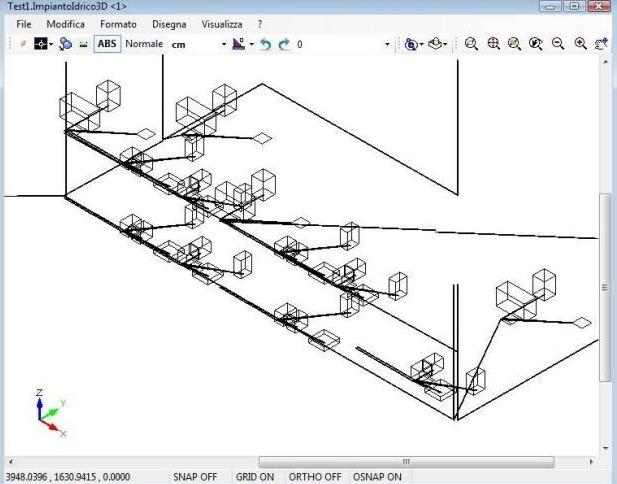Toggle SNAP OFF in status bar
Screen dimensions: 617x484
coord(194,477)
